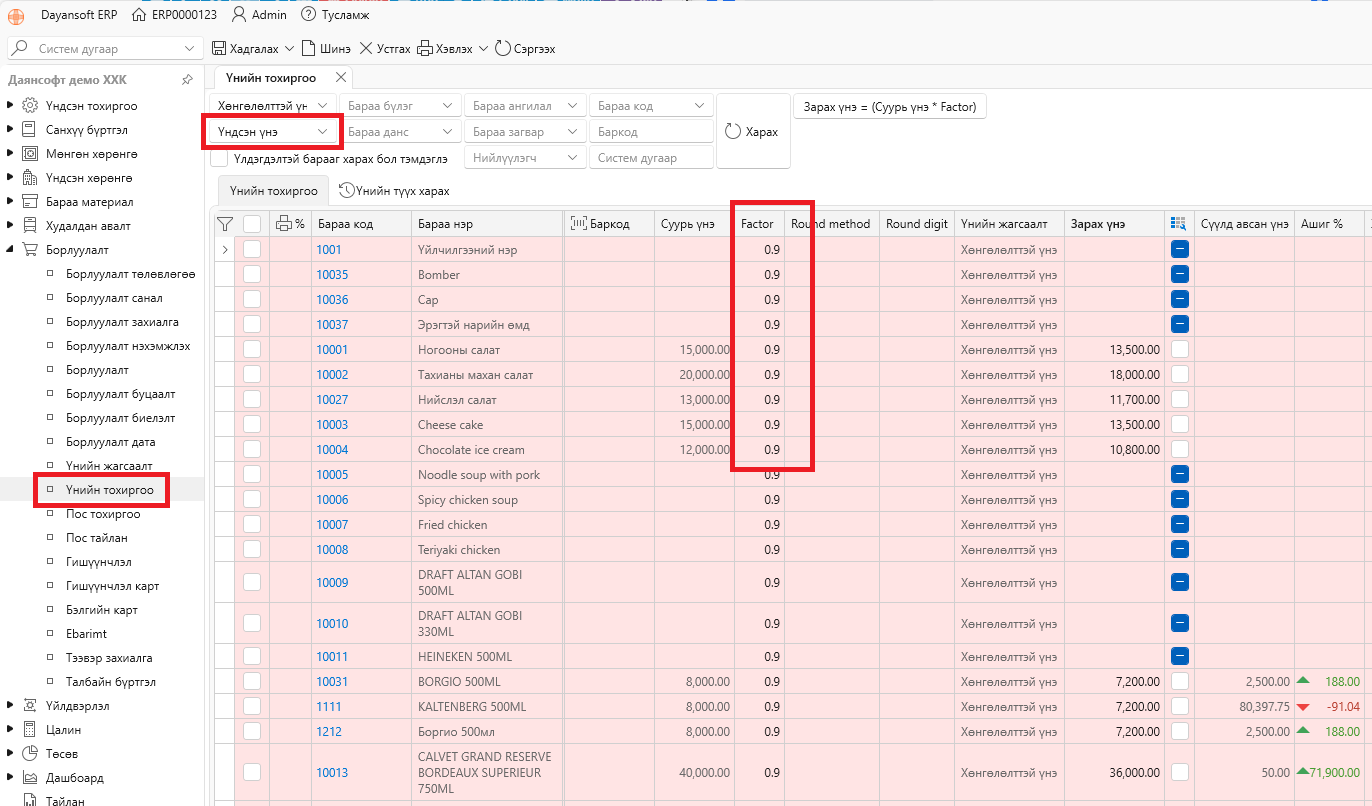The height and width of the screenshot is (806, 1372).
Task: Click the Систем дугаар search box top left
Action: click(x=105, y=48)
